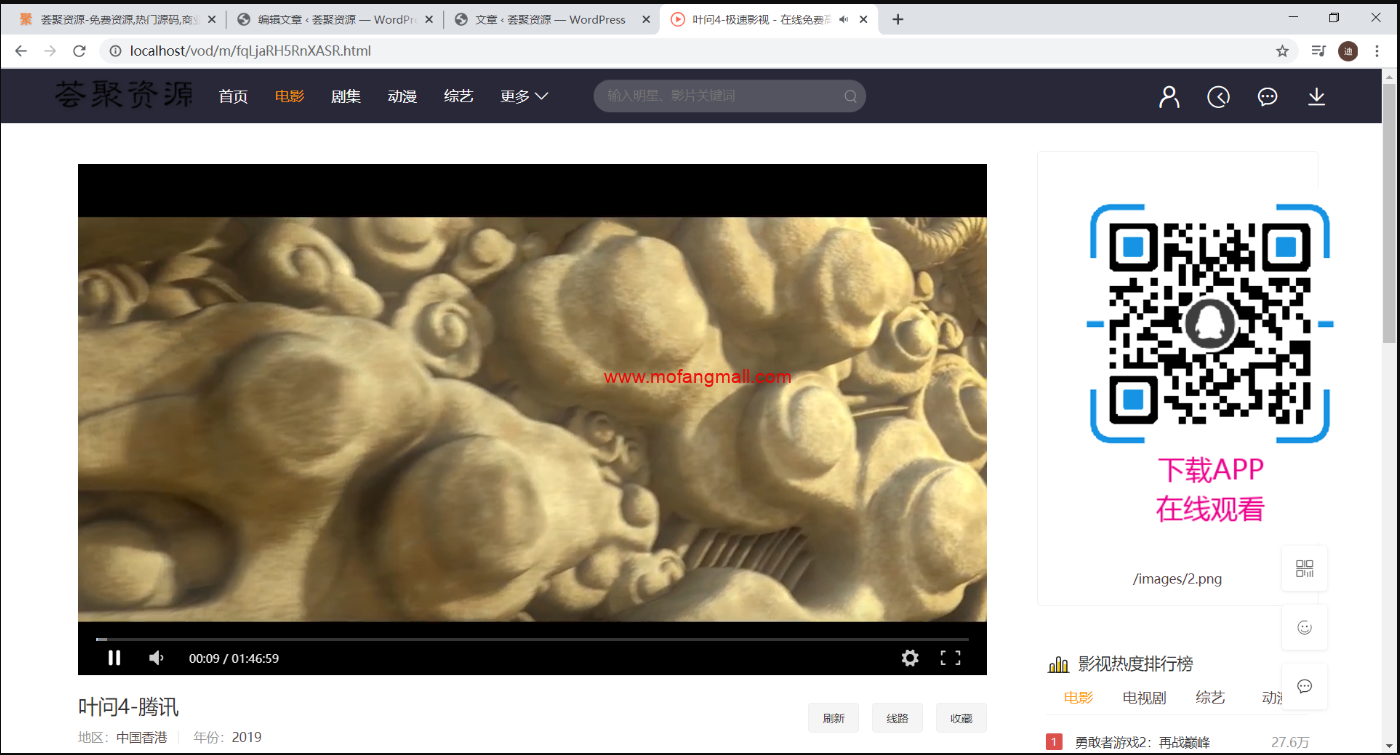Click the 刷新 refresh button

click(x=833, y=718)
